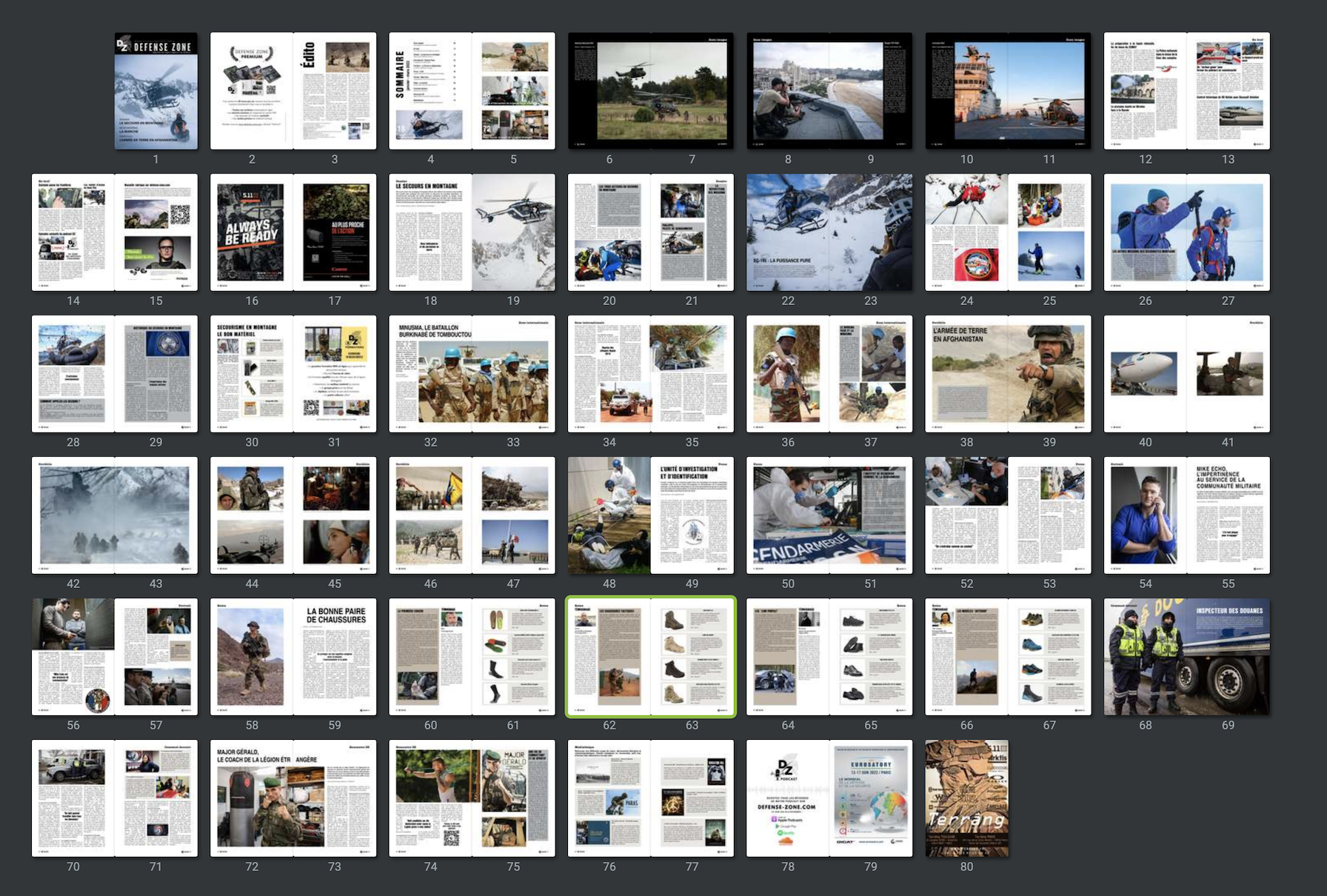
Task: Select the Always Be Ready ad page
Action: tap(252, 233)
